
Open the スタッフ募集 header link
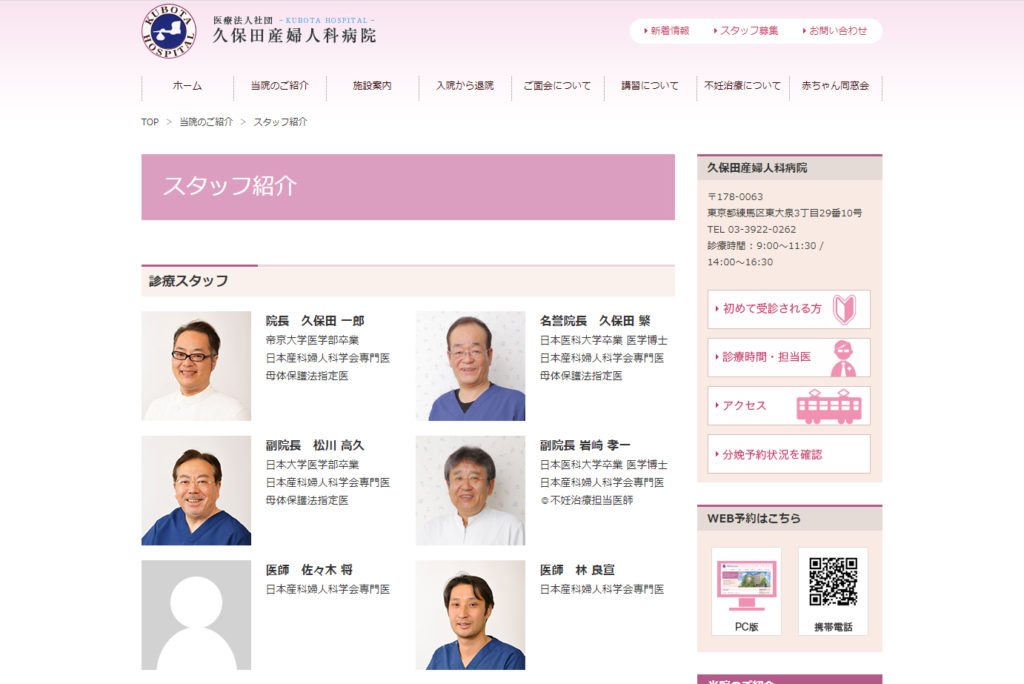click(748, 31)
